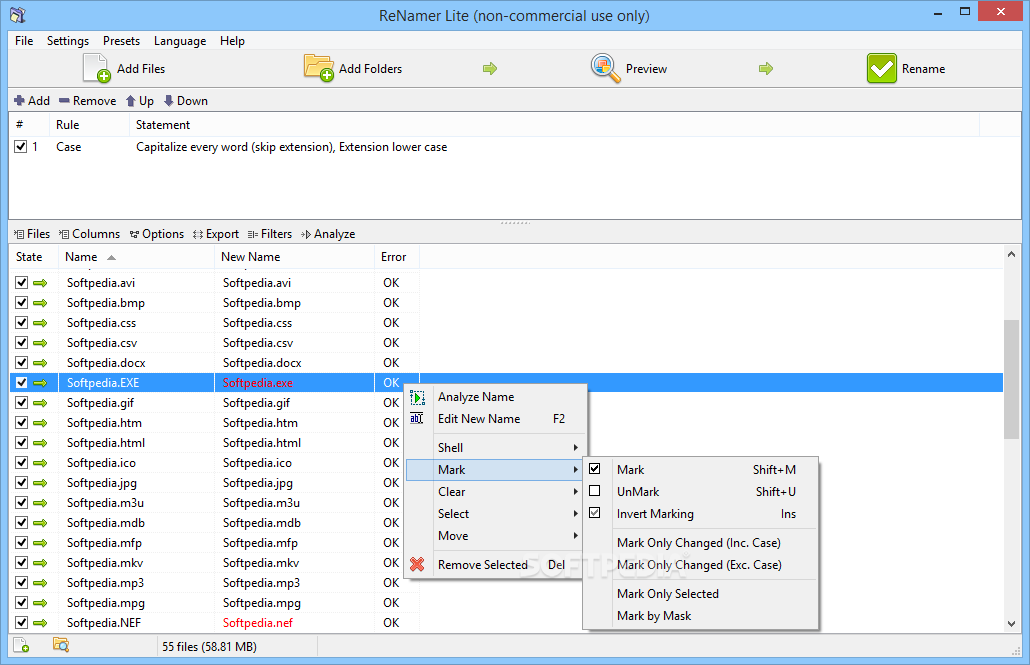
Task: Click the red X Remove Selected icon
Action: pyautogui.click(x=417, y=564)
